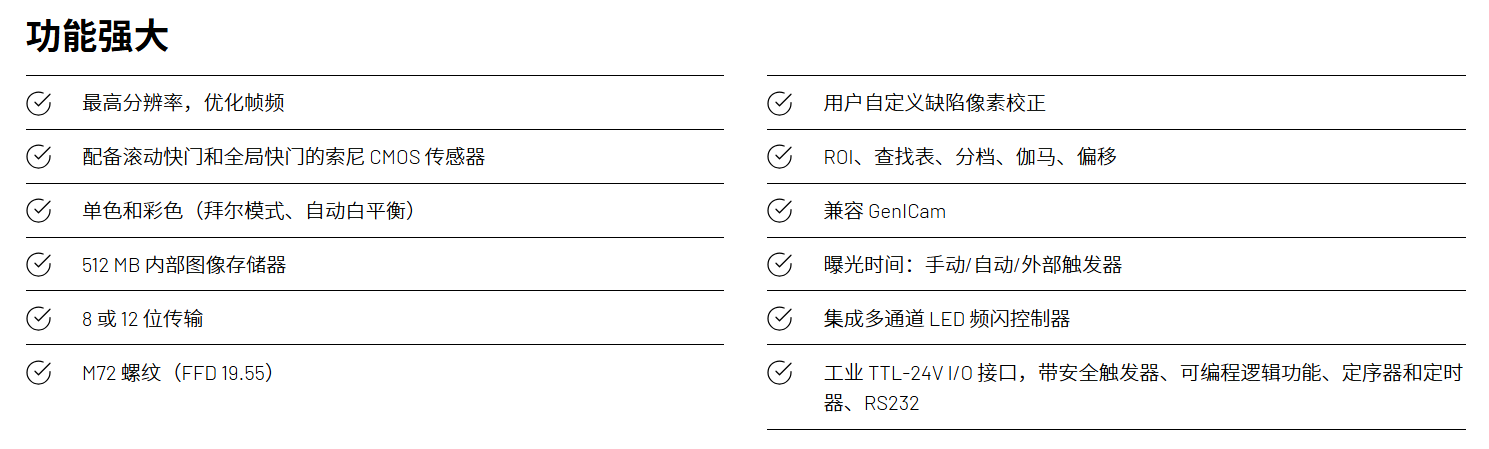Click the checkmark icon next to M72 螺纹
This screenshot has height=449, width=1489.
38,373
